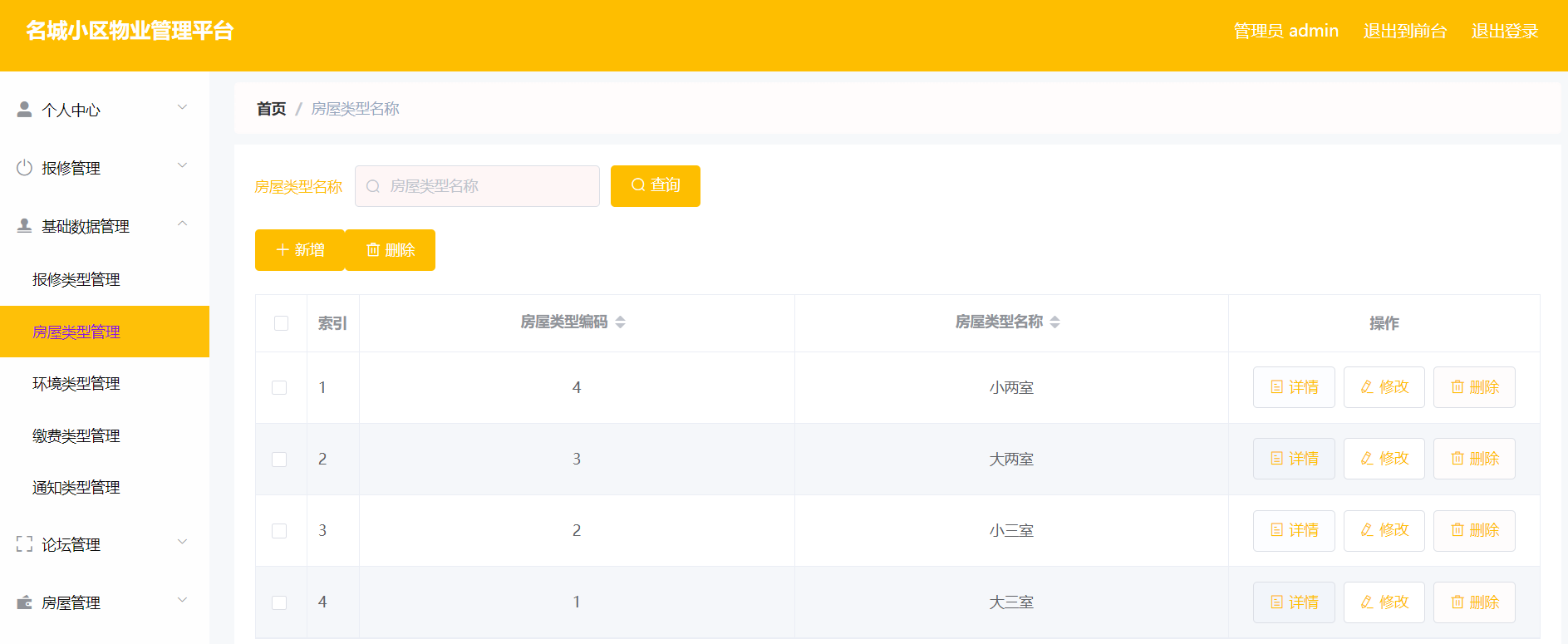Click the person icon beside 个人中心
Image resolution: width=1568 pixels, height=644 pixels.
(x=24, y=109)
